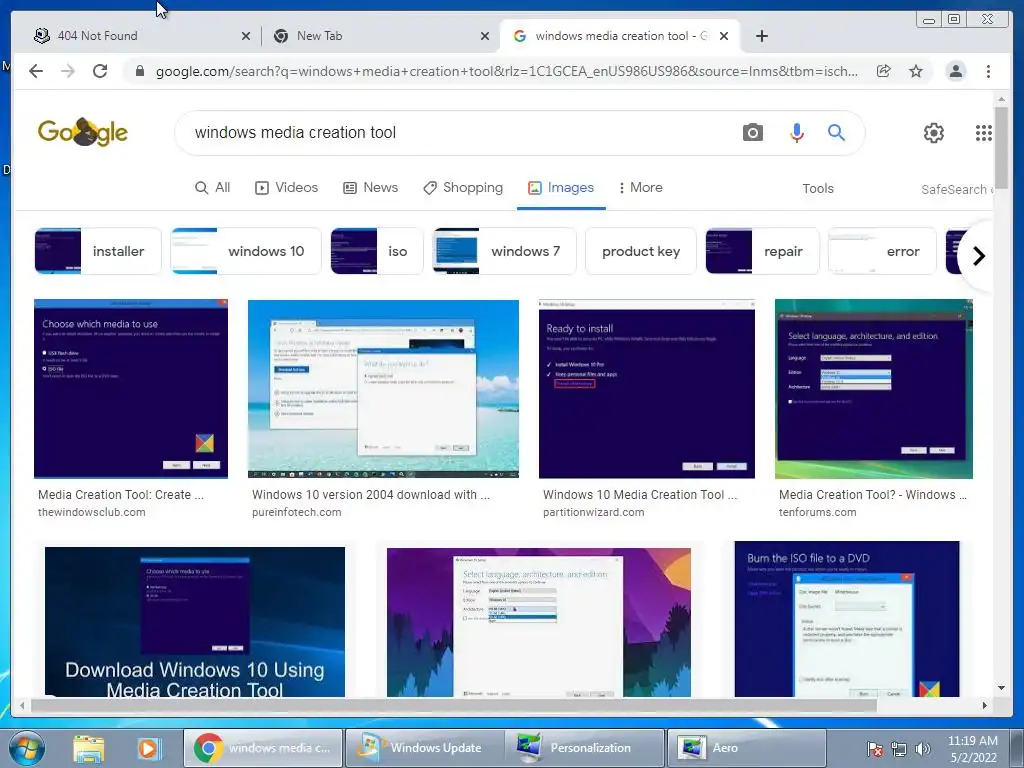Viewport: 1024px width, 768px height.
Task: Switch to News results
Action: 370,187
